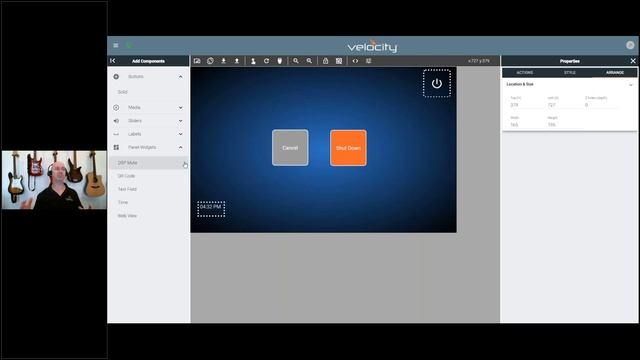Screen dimensions: 640x360
Task: Click the Buttons category plus icon
Action: (x=116, y=77)
